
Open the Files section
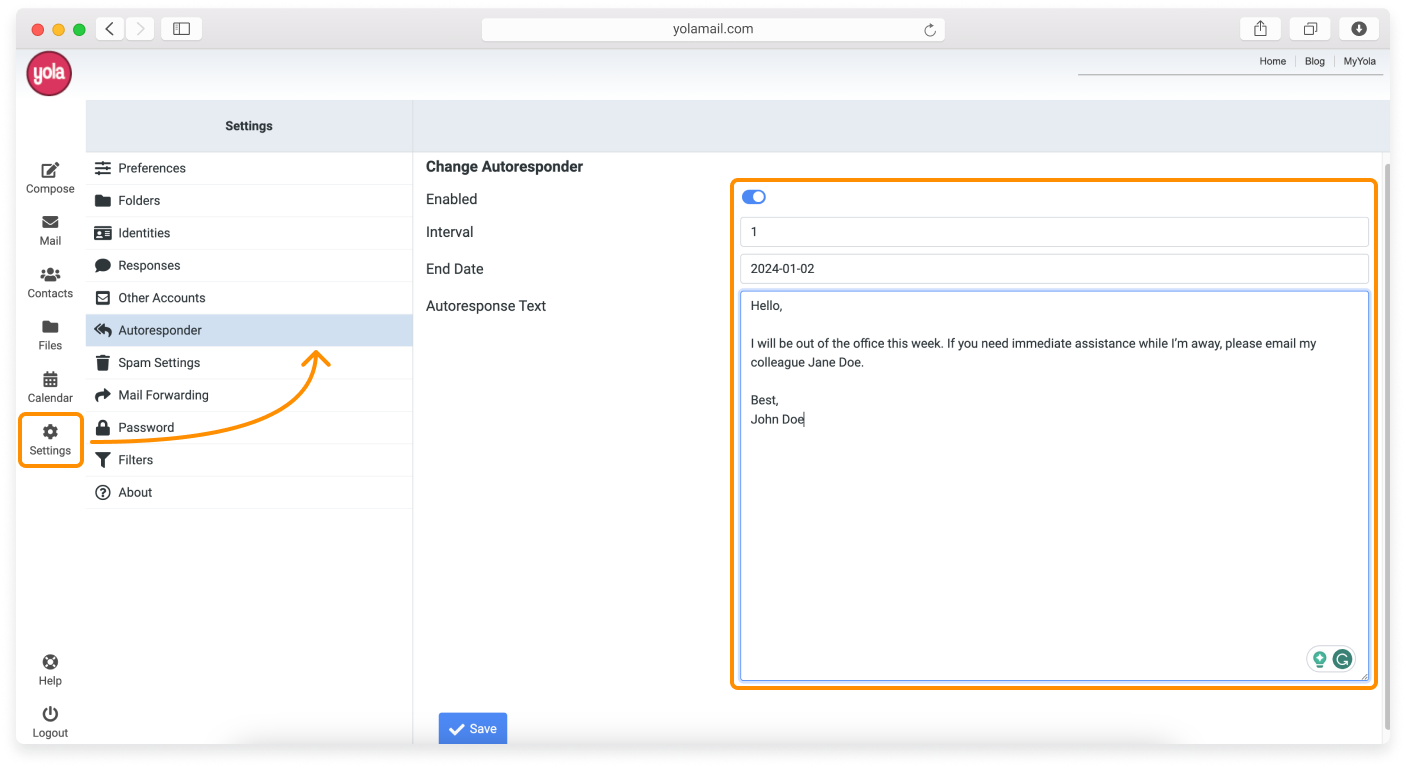50,335
